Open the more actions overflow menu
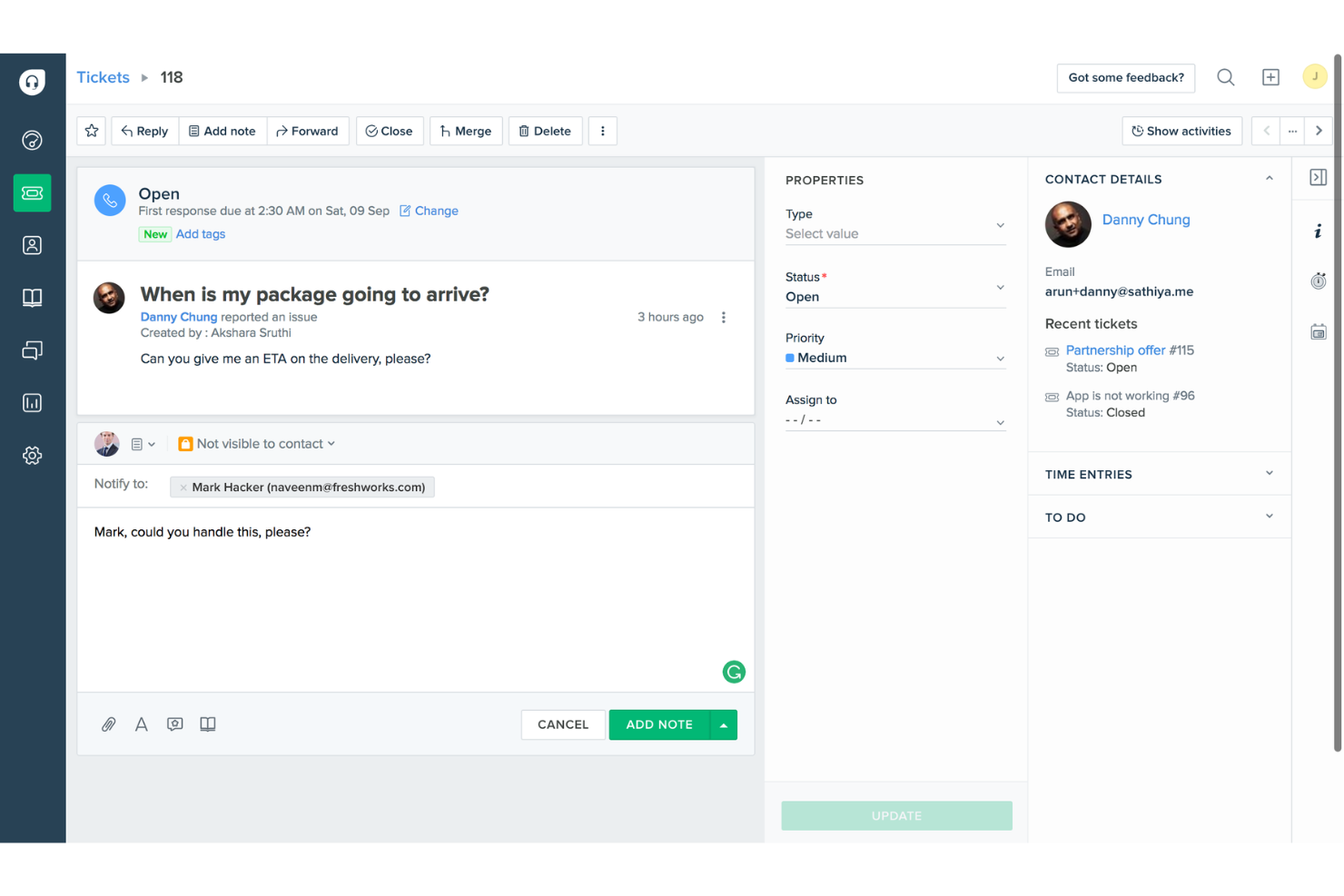The height and width of the screenshot is (896, 1344). coord(603,131)
